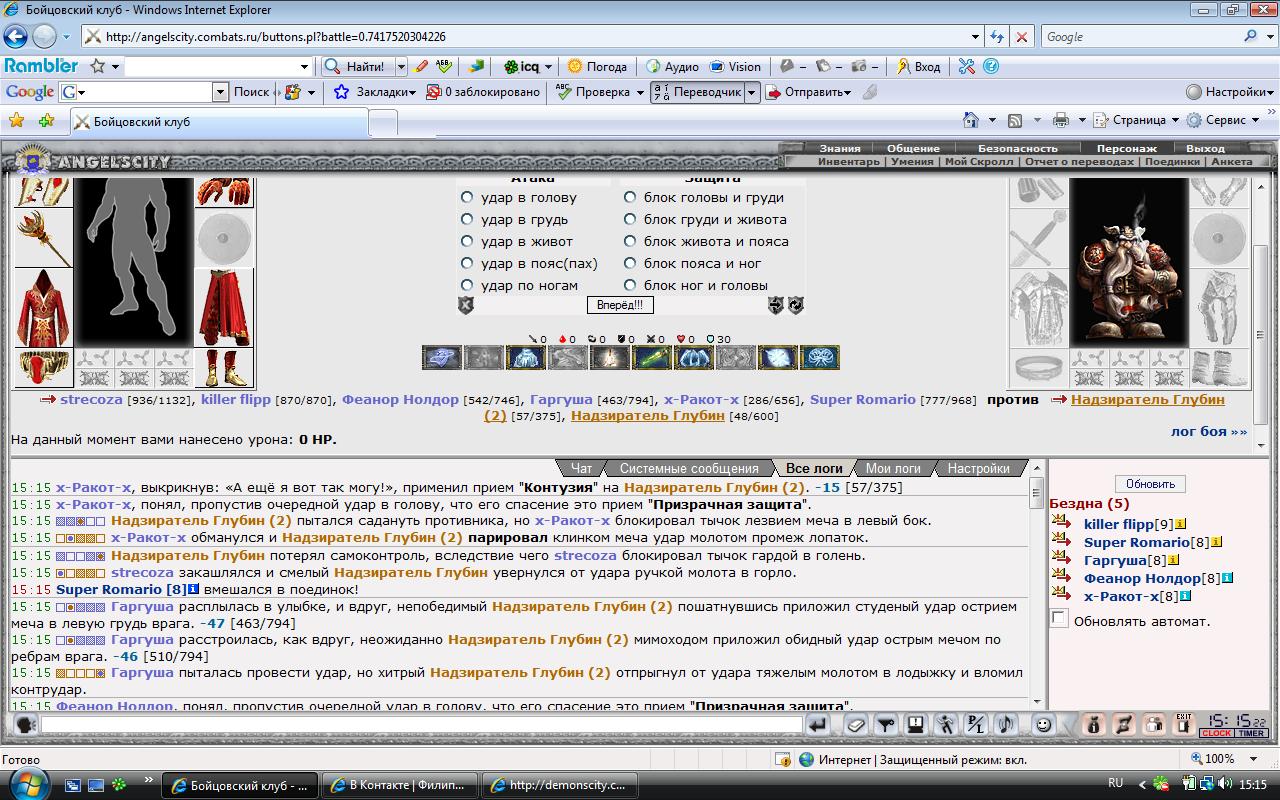The image size is (1280, 800).
Task: Expand the icq toolbar dropdown
Action: [x=550, y=67]
